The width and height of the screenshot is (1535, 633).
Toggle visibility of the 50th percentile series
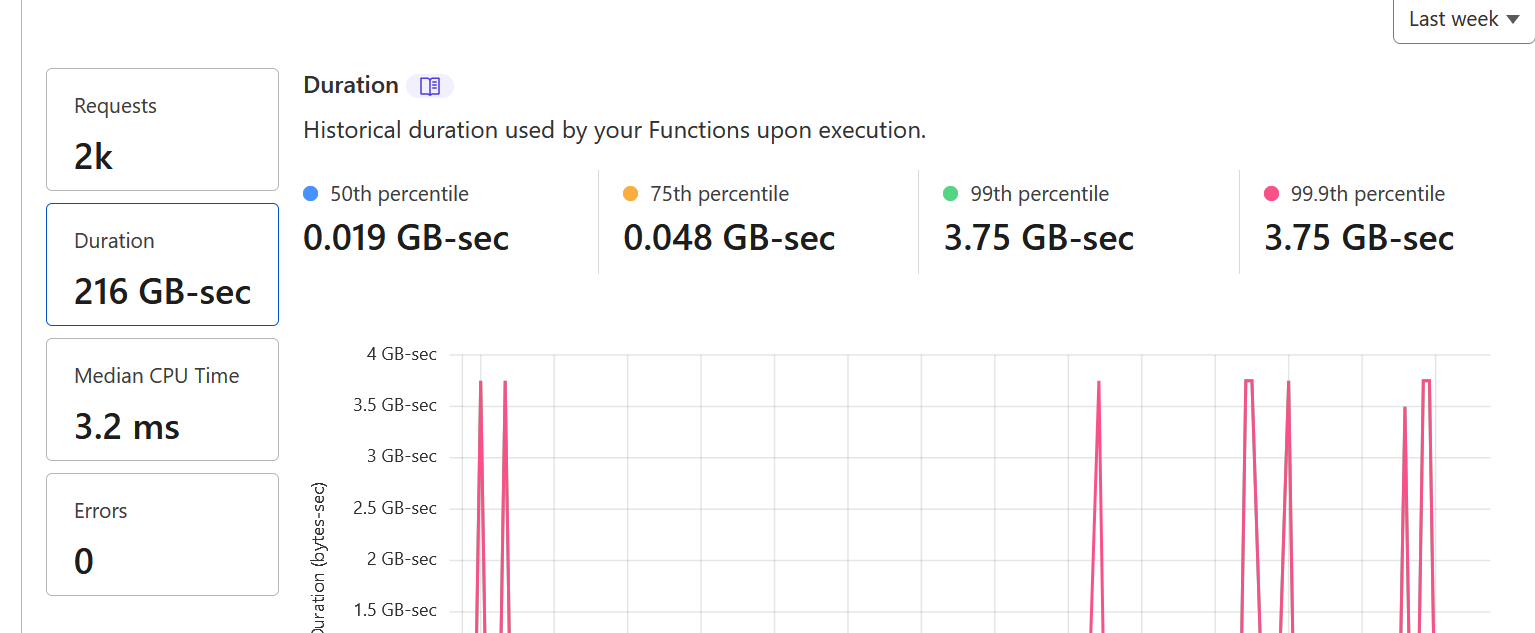point(385,193)
